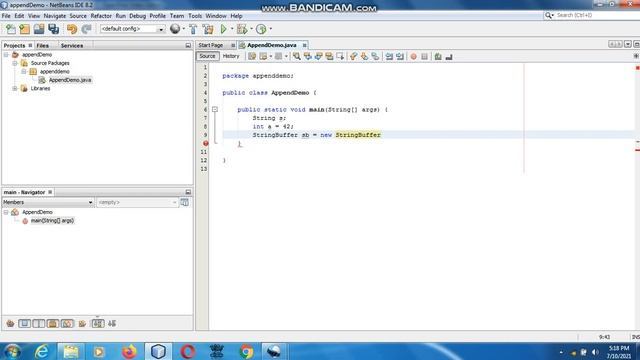Viewport: 640px width, 360px height.
Task: Click Find Selection magnifier icon in editor toolbar
Action: pyautogui.click(x=297, y=56)
